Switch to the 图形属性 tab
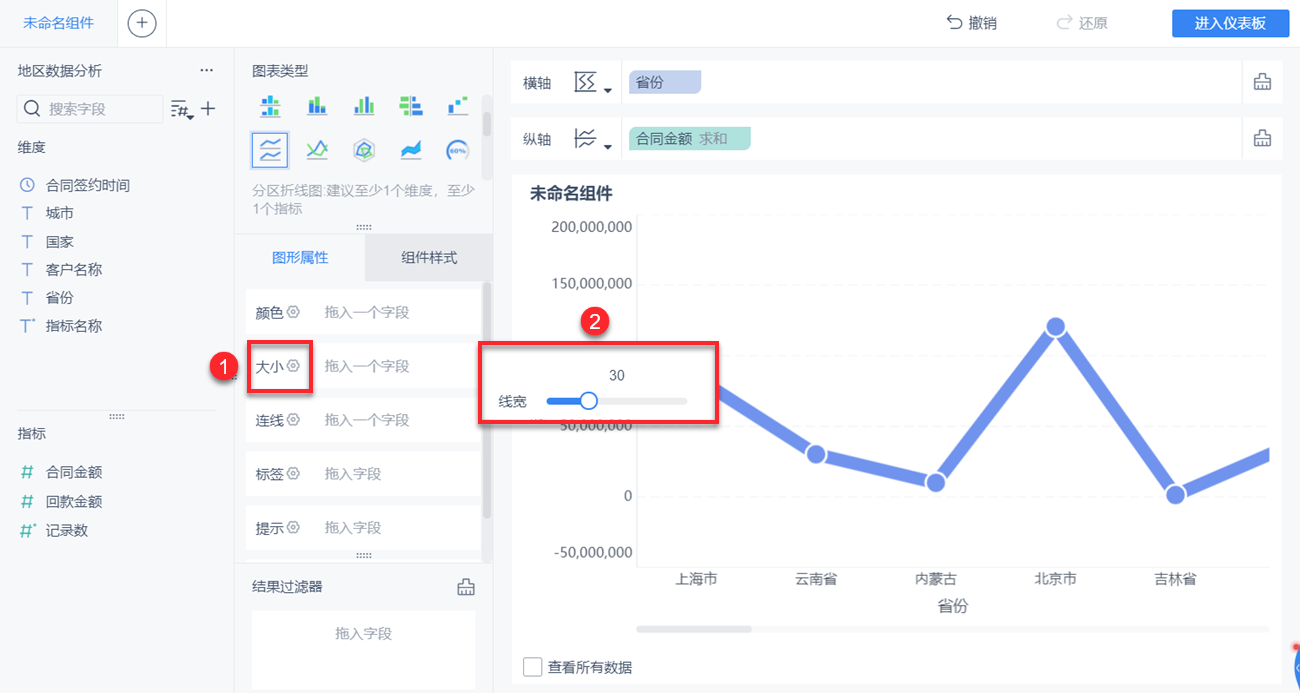The height and width of the screenshot is (693, 1300). tap(300, 257)
